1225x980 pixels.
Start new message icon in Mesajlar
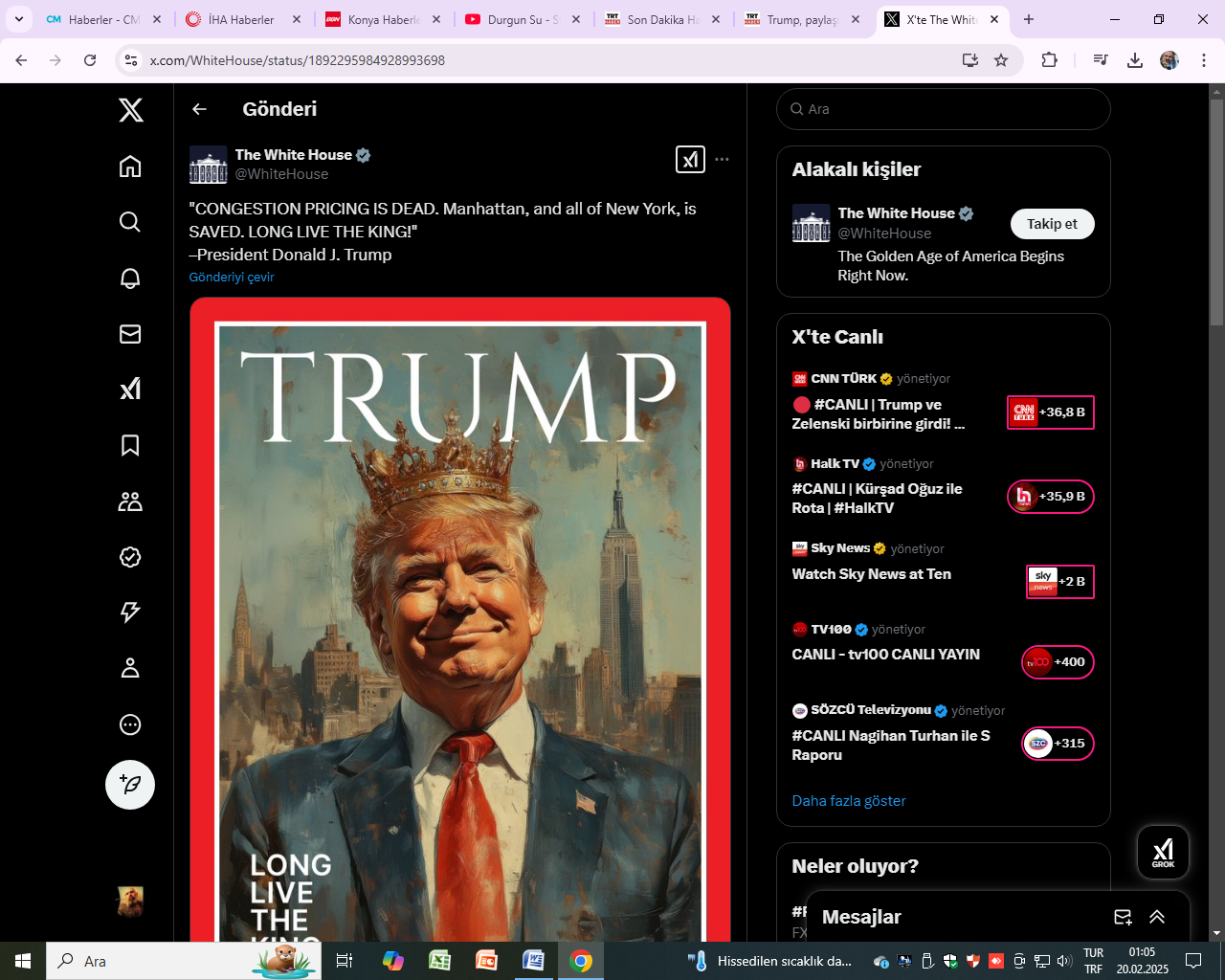pos(1124,917)
